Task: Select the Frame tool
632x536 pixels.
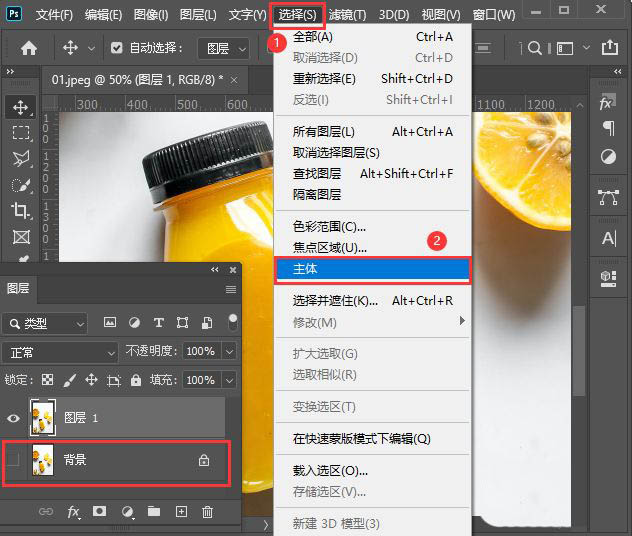Action: (x=21, y=237)
